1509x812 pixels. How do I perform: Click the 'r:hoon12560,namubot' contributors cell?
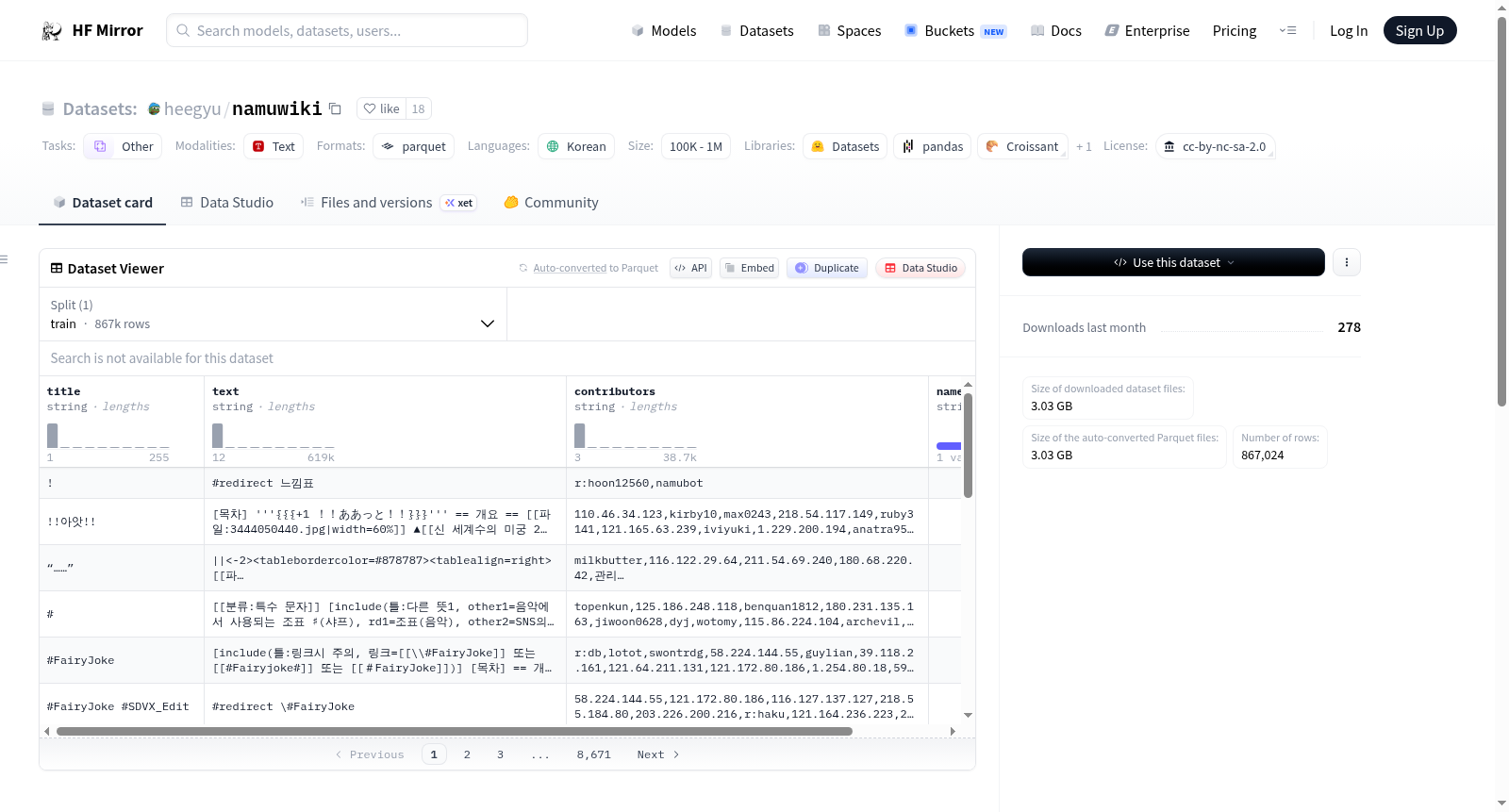(748, 483)
